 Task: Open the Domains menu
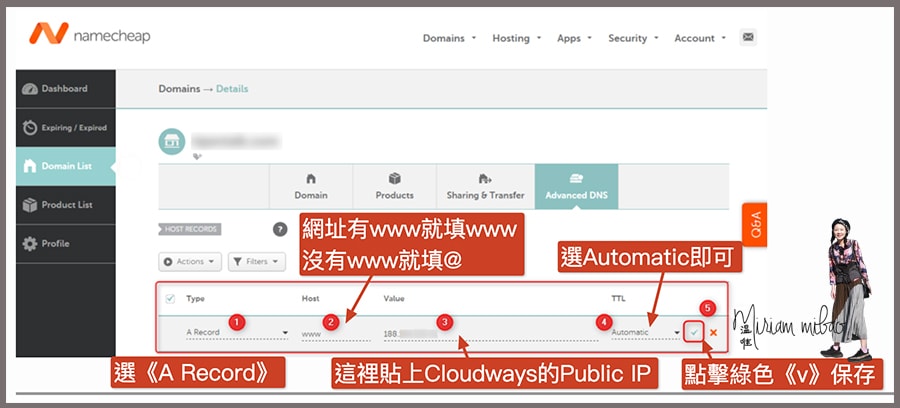pos(449,38)
